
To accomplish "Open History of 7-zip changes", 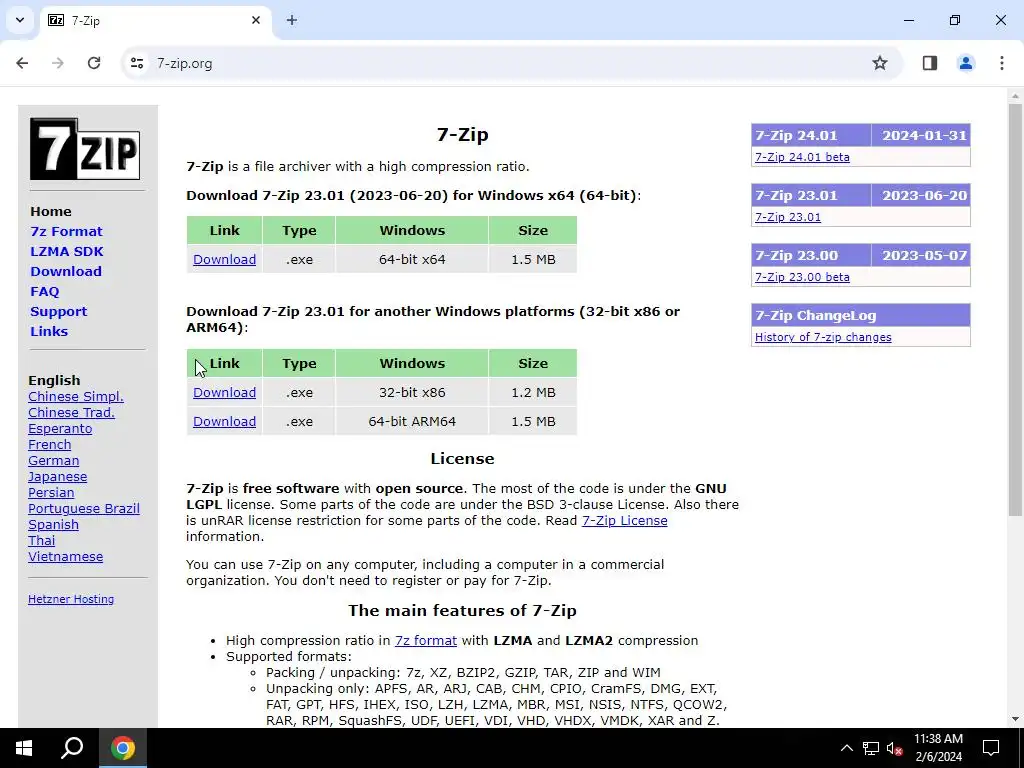I will (823, 337).
